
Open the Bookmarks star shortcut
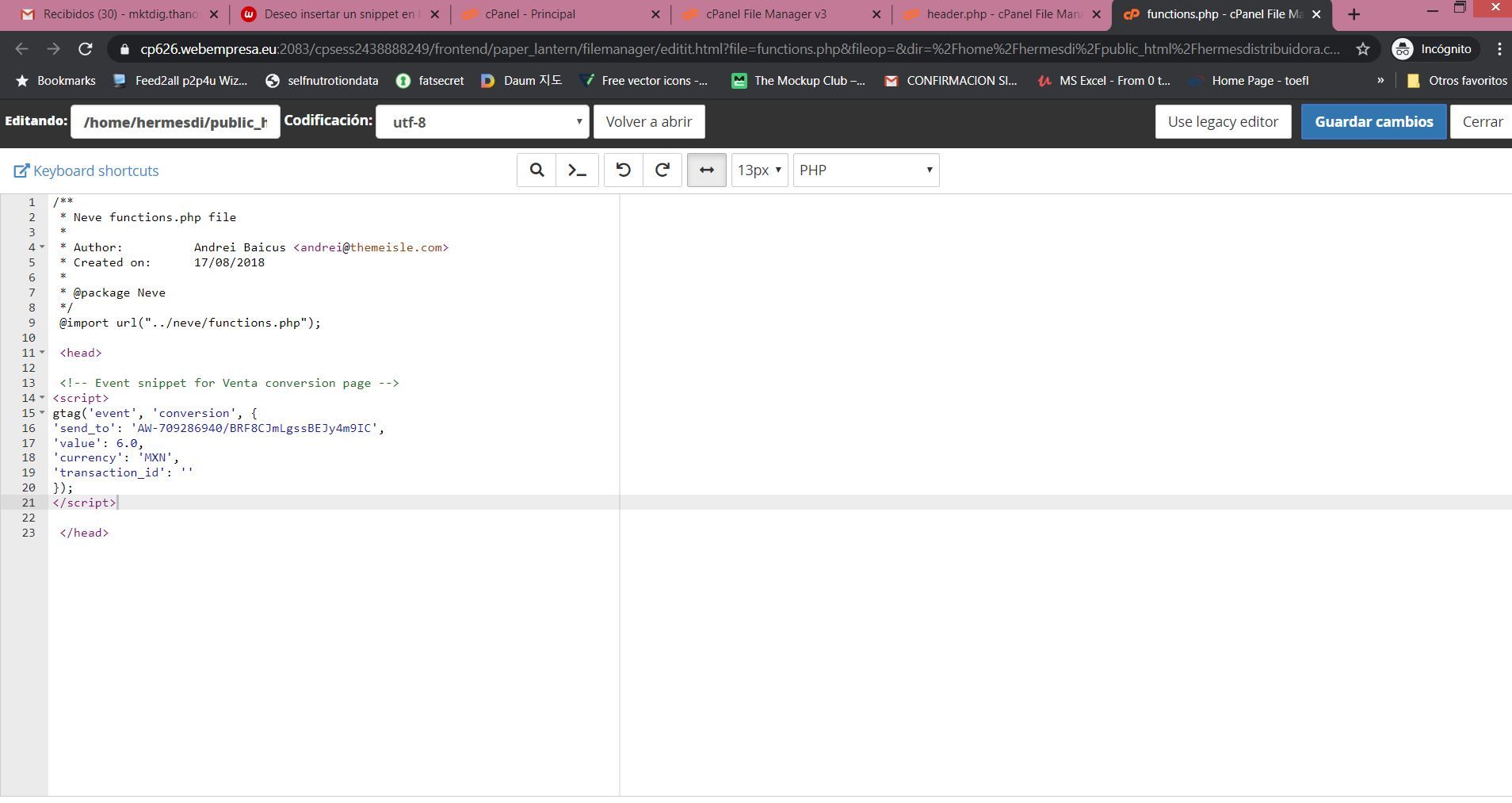55,81
